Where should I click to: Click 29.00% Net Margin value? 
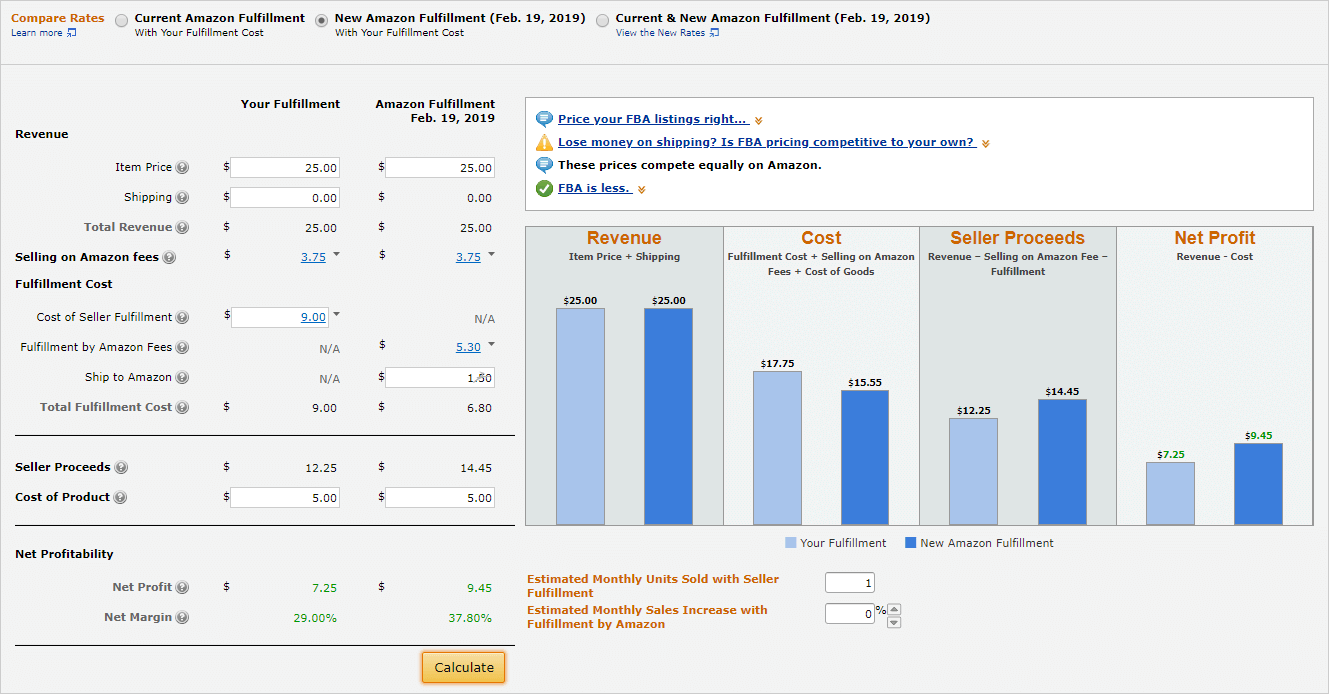pyautogui.click(x=315, y=618)
